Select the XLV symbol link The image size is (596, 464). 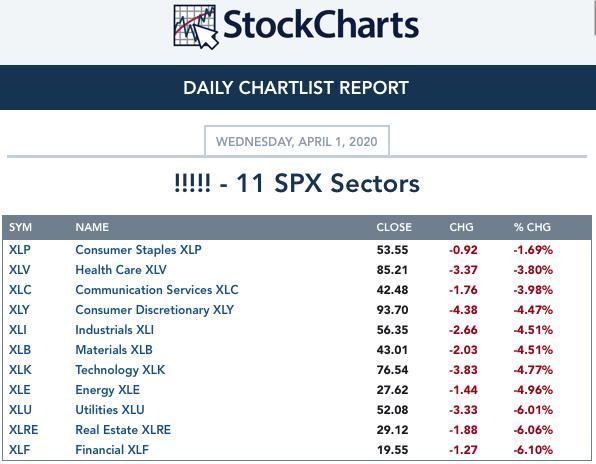coord(19,270)
